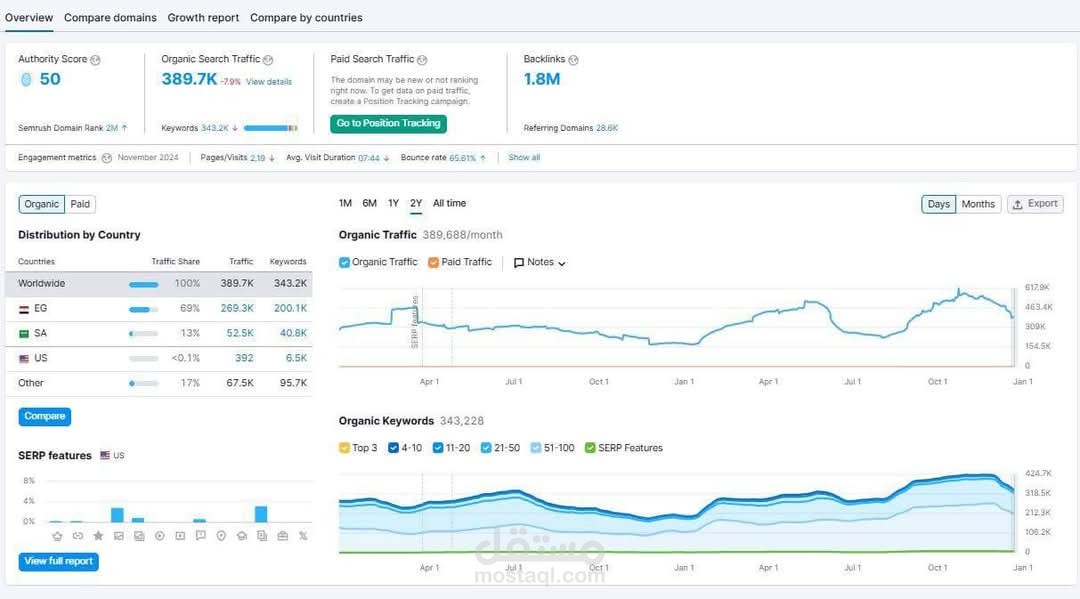Click the briefcase jobs SERP feature icon
The width and height of the screenshot is (1080, 599).
click(x=283, y=536)
